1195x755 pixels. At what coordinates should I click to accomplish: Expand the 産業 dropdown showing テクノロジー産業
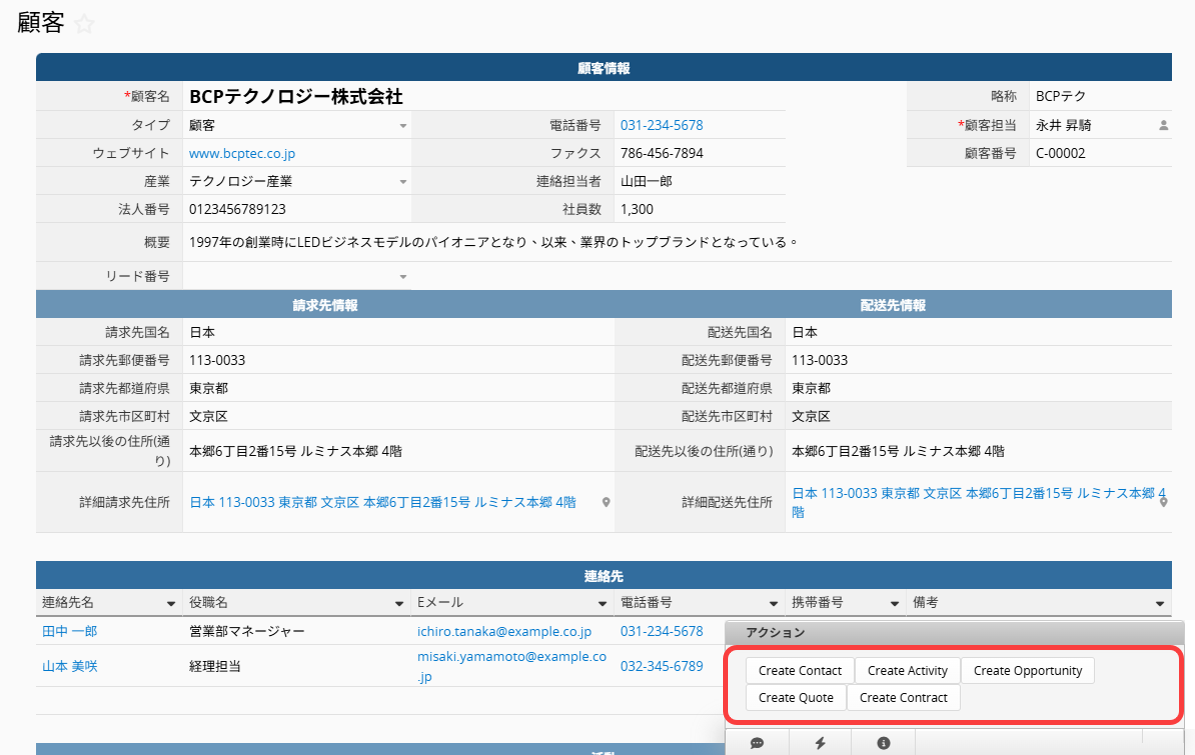click(x=403, y=182)
